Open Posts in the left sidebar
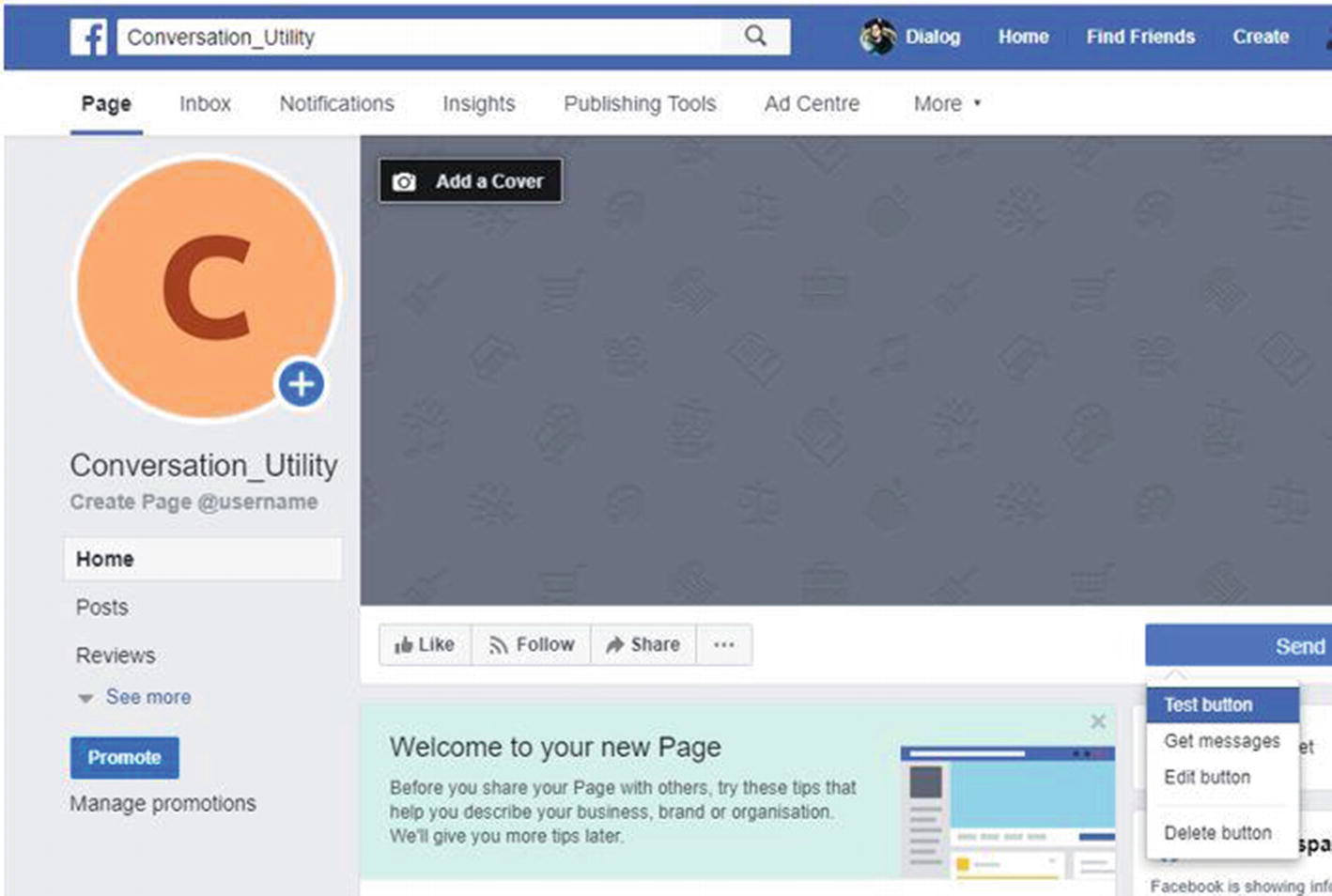 (x=101, y=607)
